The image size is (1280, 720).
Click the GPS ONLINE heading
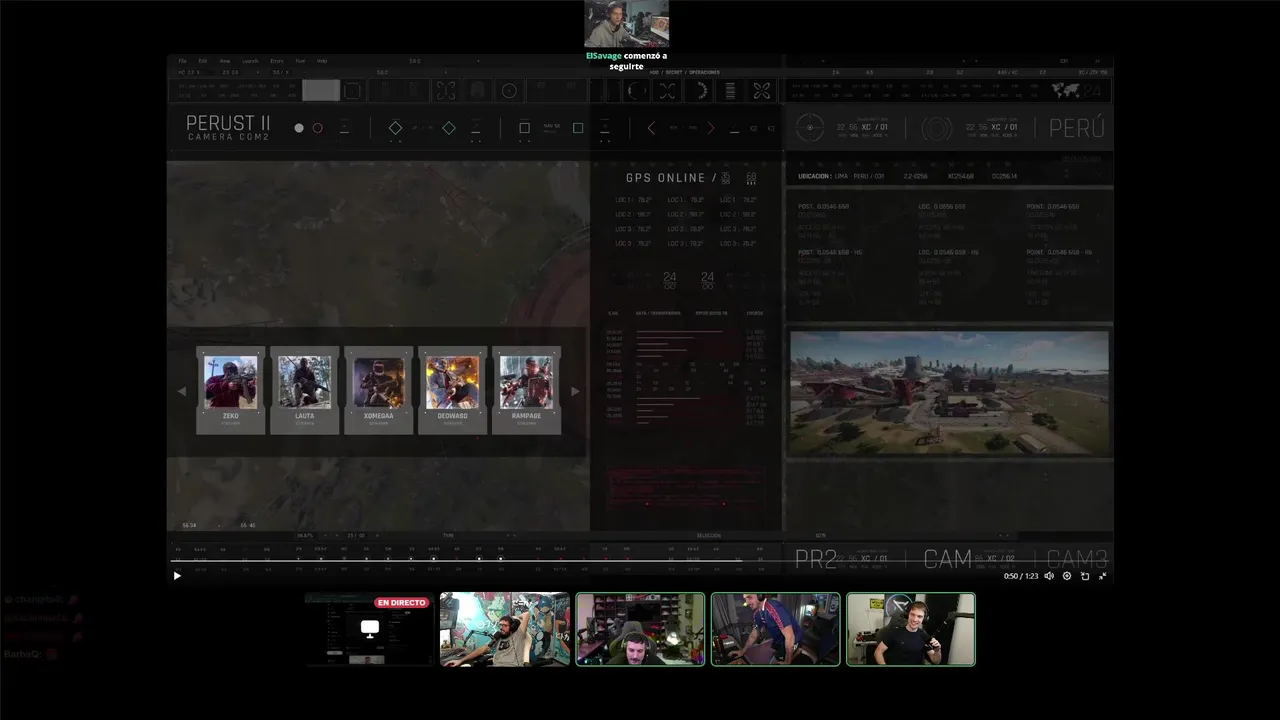click(x=666, y=178)
